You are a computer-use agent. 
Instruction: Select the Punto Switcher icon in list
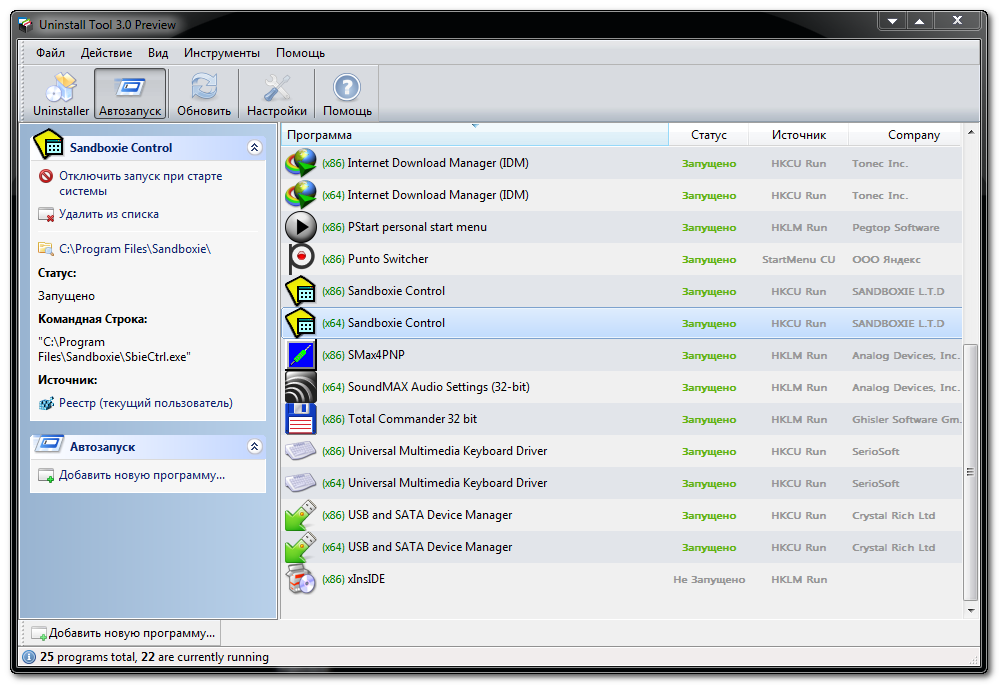point(301,259)
